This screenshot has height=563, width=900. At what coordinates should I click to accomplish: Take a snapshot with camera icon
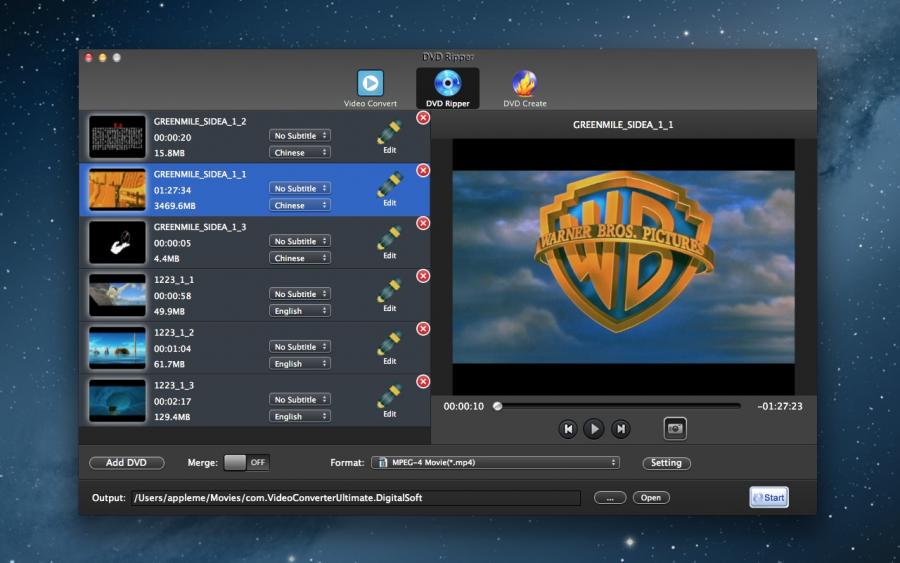click(x=675, y=429)
